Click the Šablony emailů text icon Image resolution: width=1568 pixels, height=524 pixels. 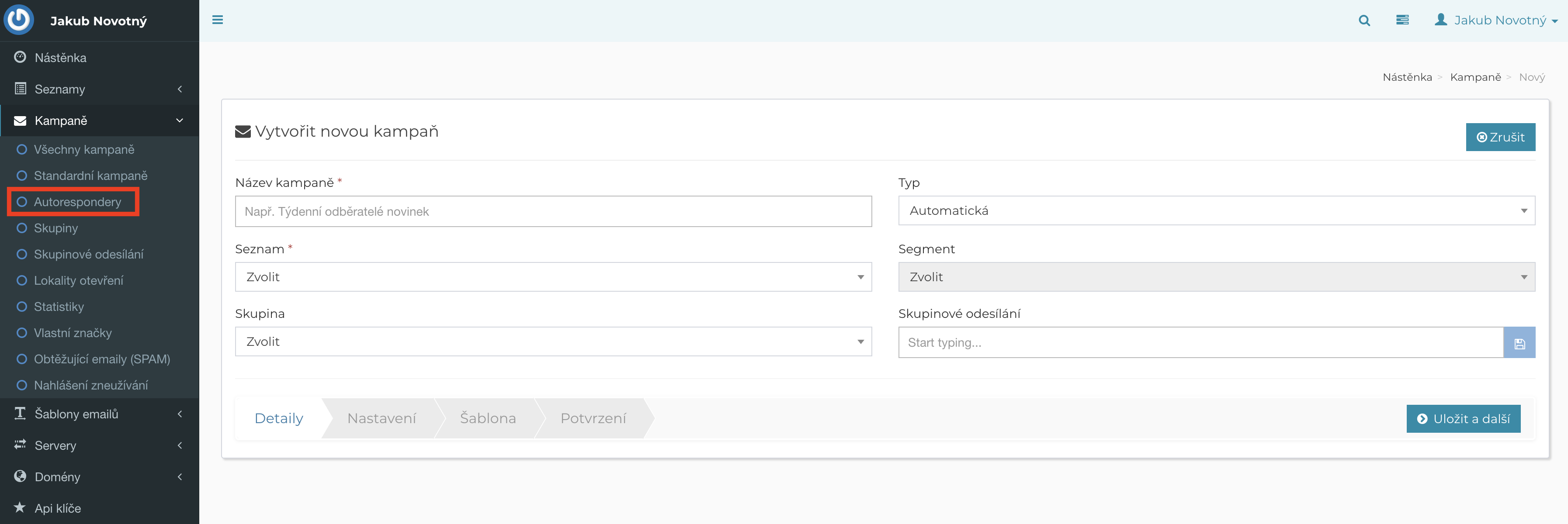20,414
